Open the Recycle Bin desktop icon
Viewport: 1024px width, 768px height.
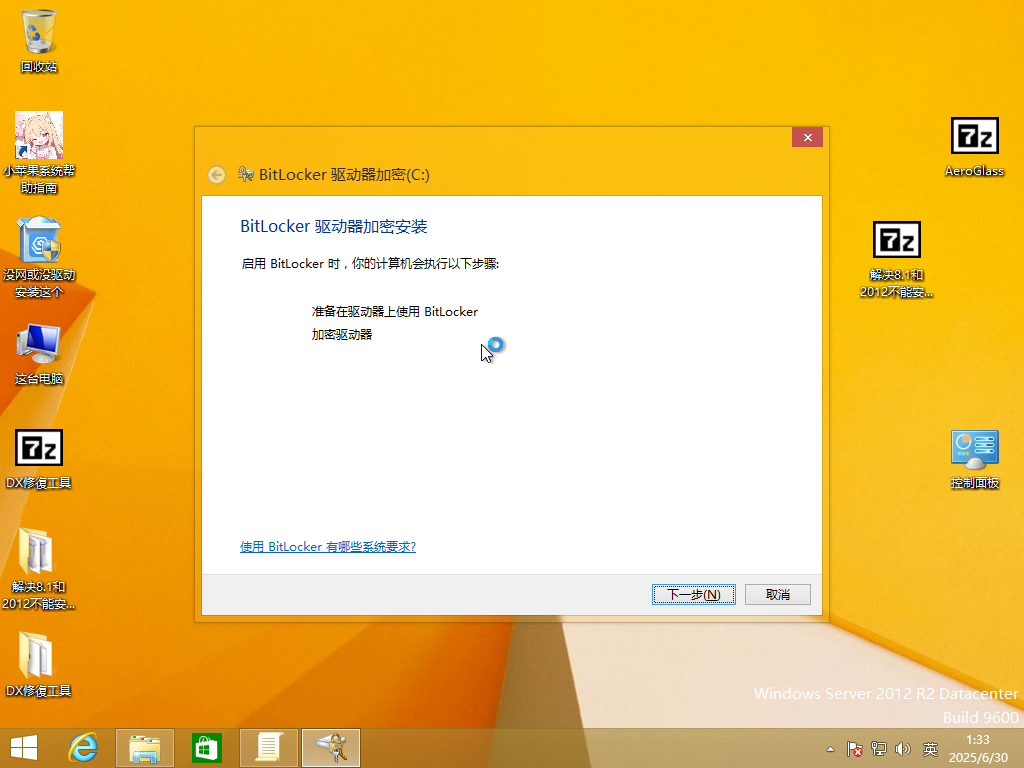[x=39, y=40]
